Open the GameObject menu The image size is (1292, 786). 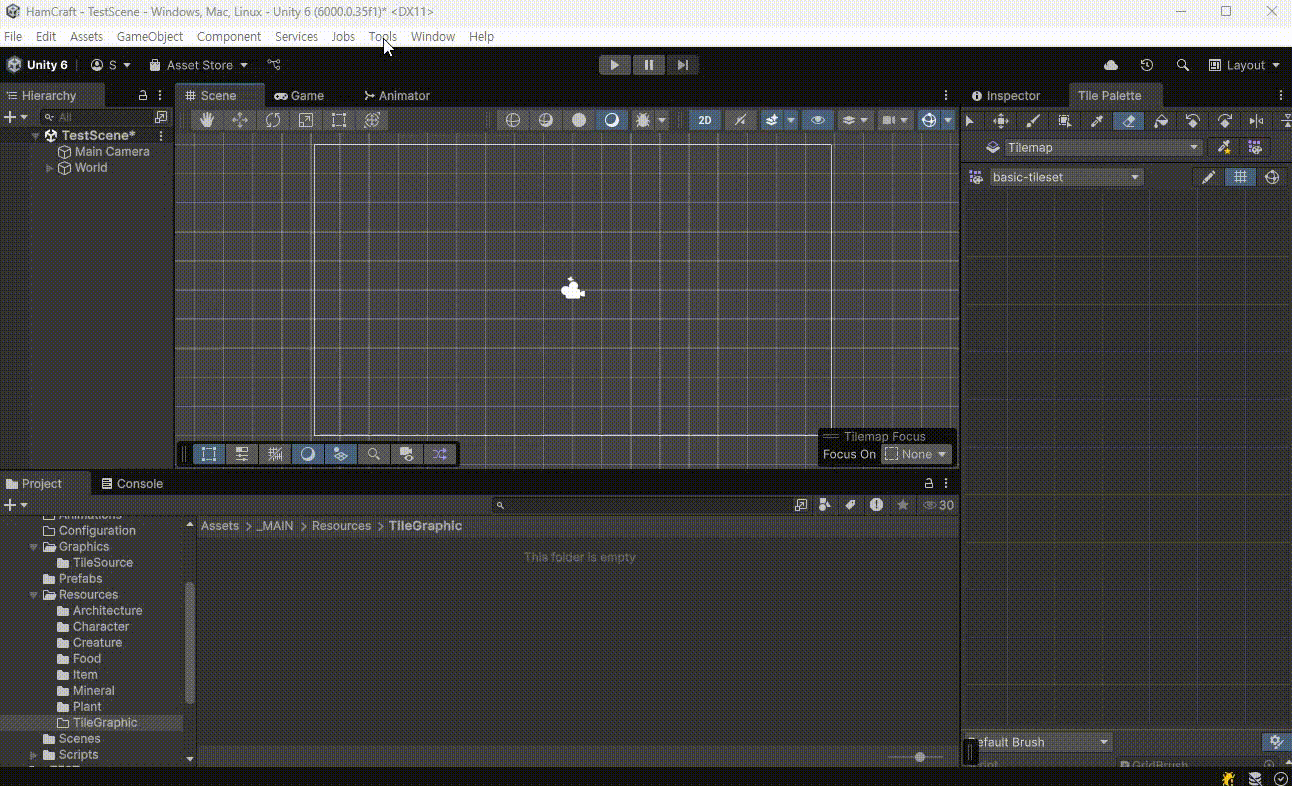[x=150, y=36]
